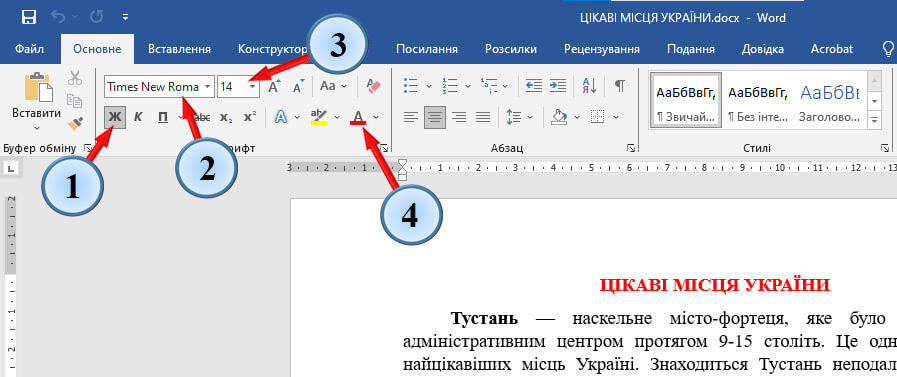Apply the yellow text highlight color

(319, 117)
